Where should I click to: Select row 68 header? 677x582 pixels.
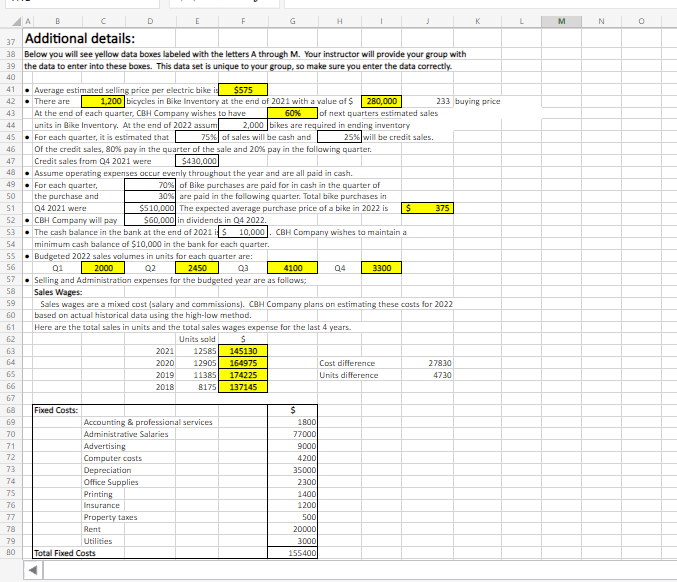[x=11, y=410]
